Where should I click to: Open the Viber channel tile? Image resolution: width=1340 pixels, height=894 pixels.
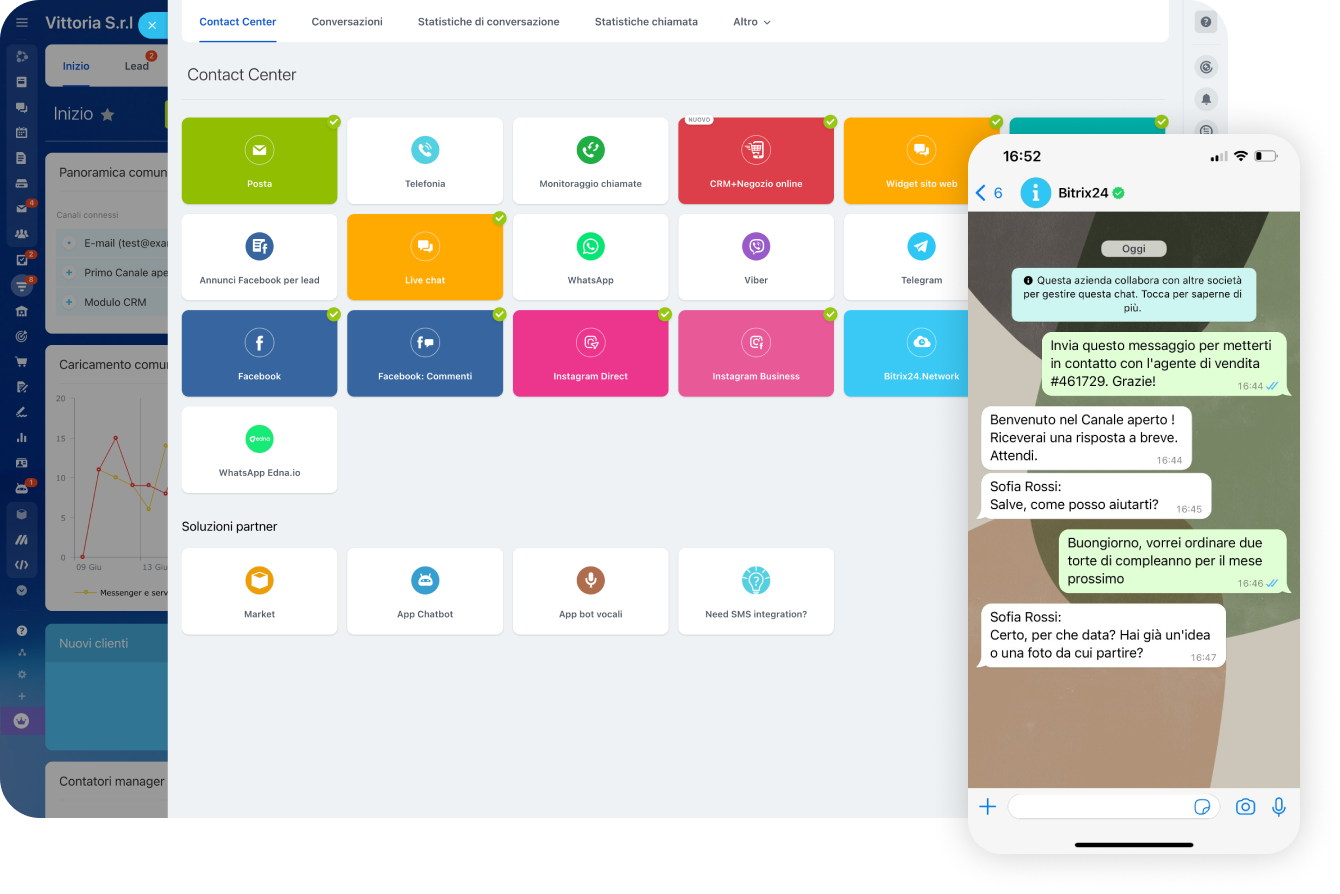pos(756,256)
